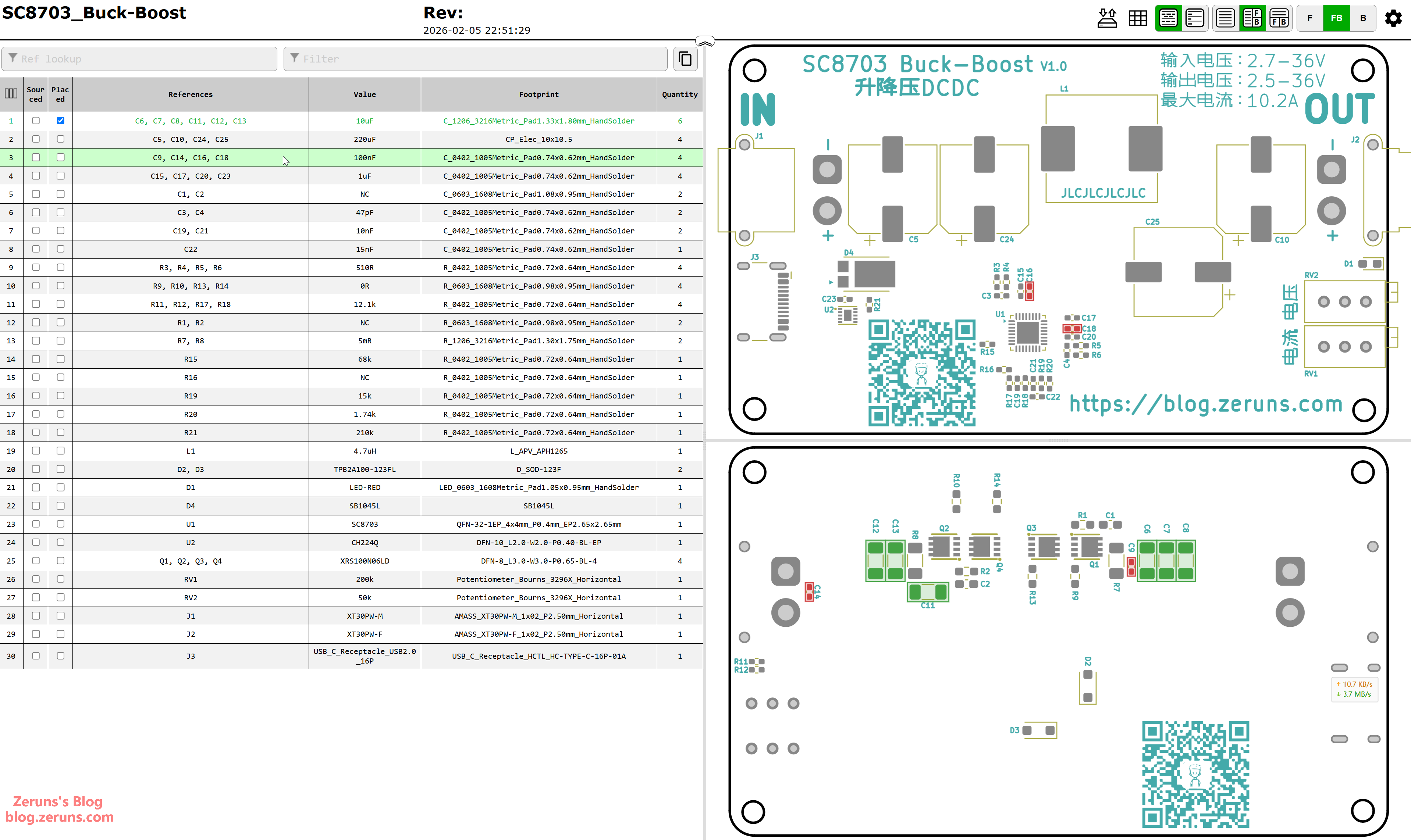Switch to ungrouped BOM mode icon

tap(1195, 18)
